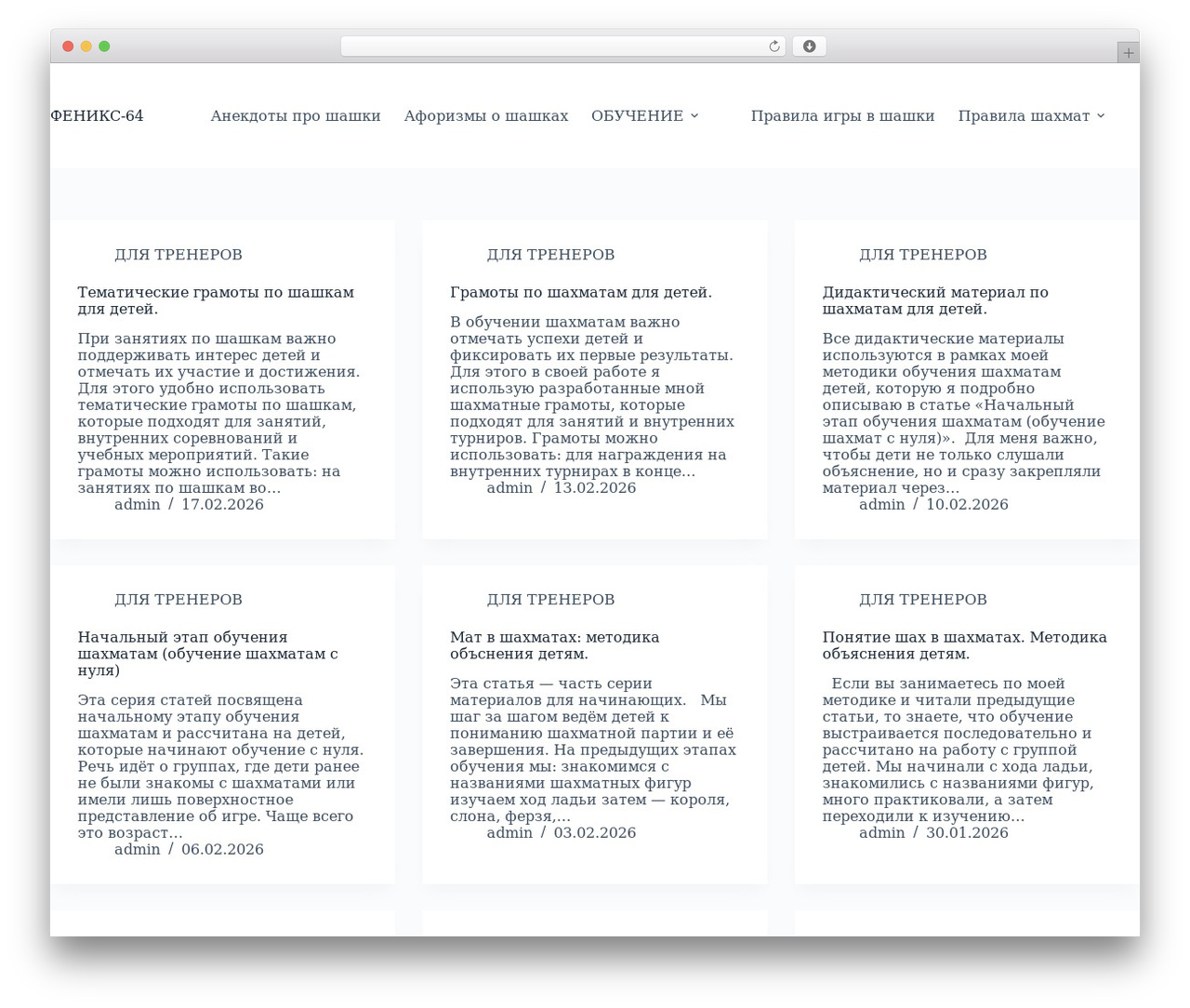The height and width of the screenshot is (1008, 1190).
Task: Focus the browser address bar
Action: point(562,46)
